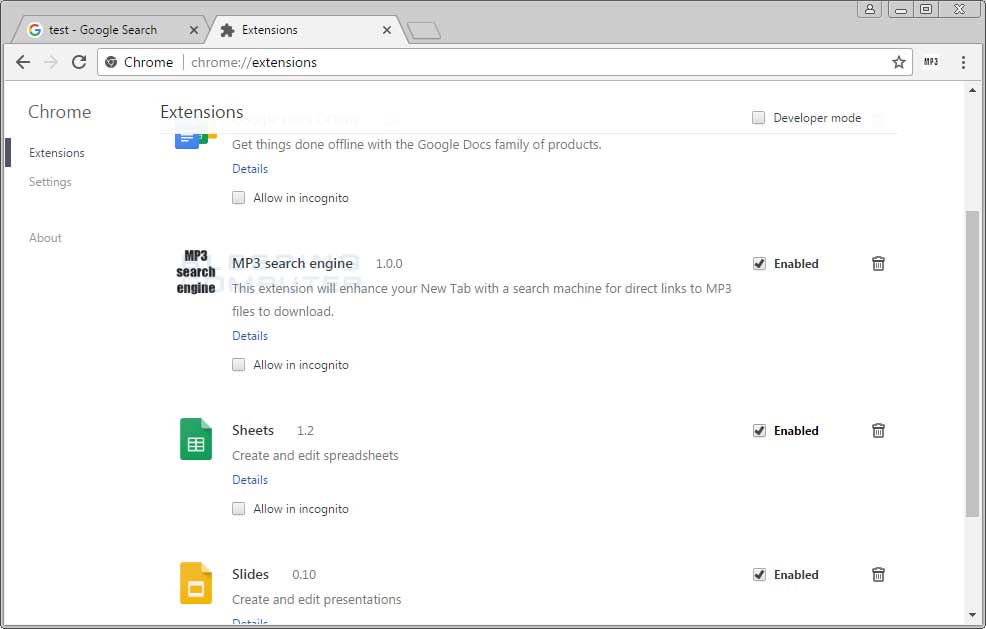Viewport: 986px width, 629px height.
Task: Select the Extensions browser tab
Action: point(308,30)
